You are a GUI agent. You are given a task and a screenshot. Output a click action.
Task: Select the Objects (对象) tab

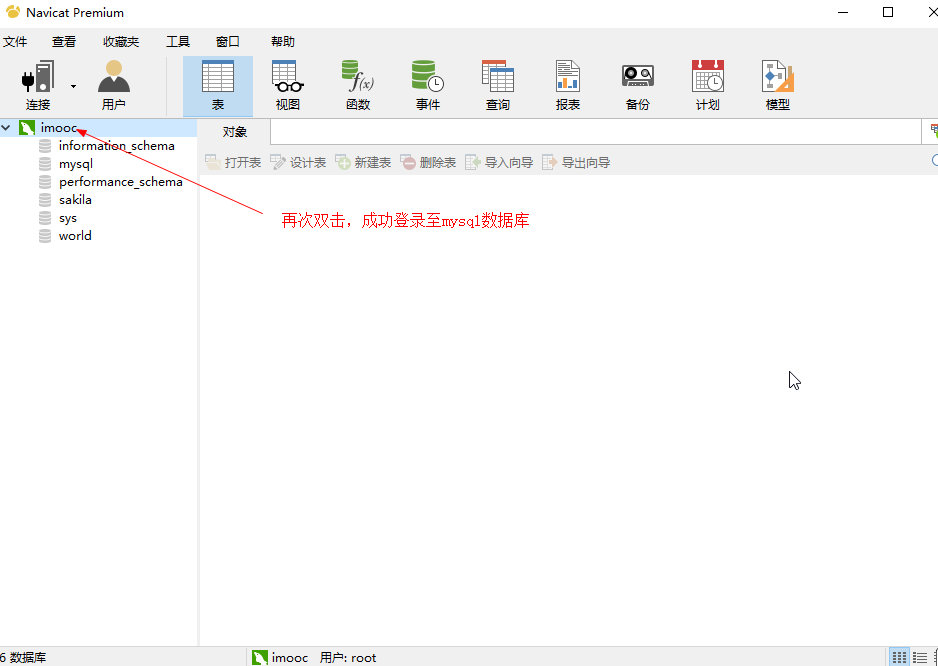point(235,132)
